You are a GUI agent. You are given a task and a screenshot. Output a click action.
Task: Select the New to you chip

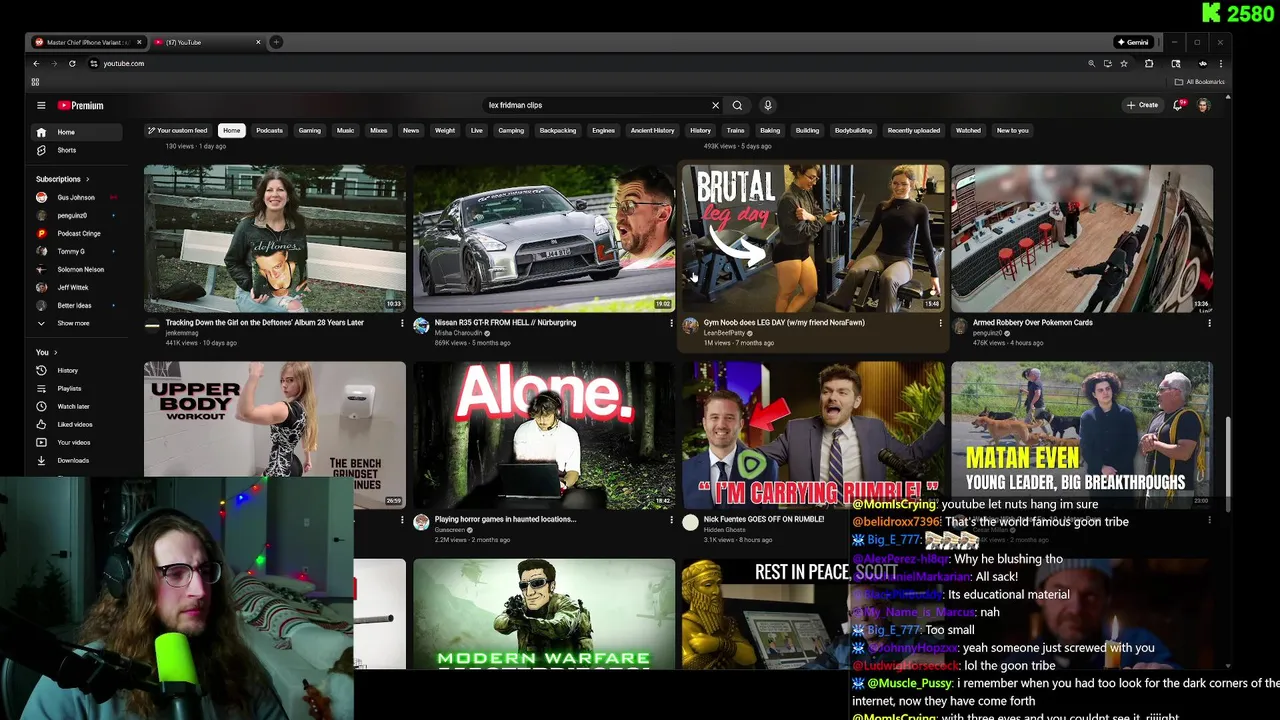tap(1012, 130)
